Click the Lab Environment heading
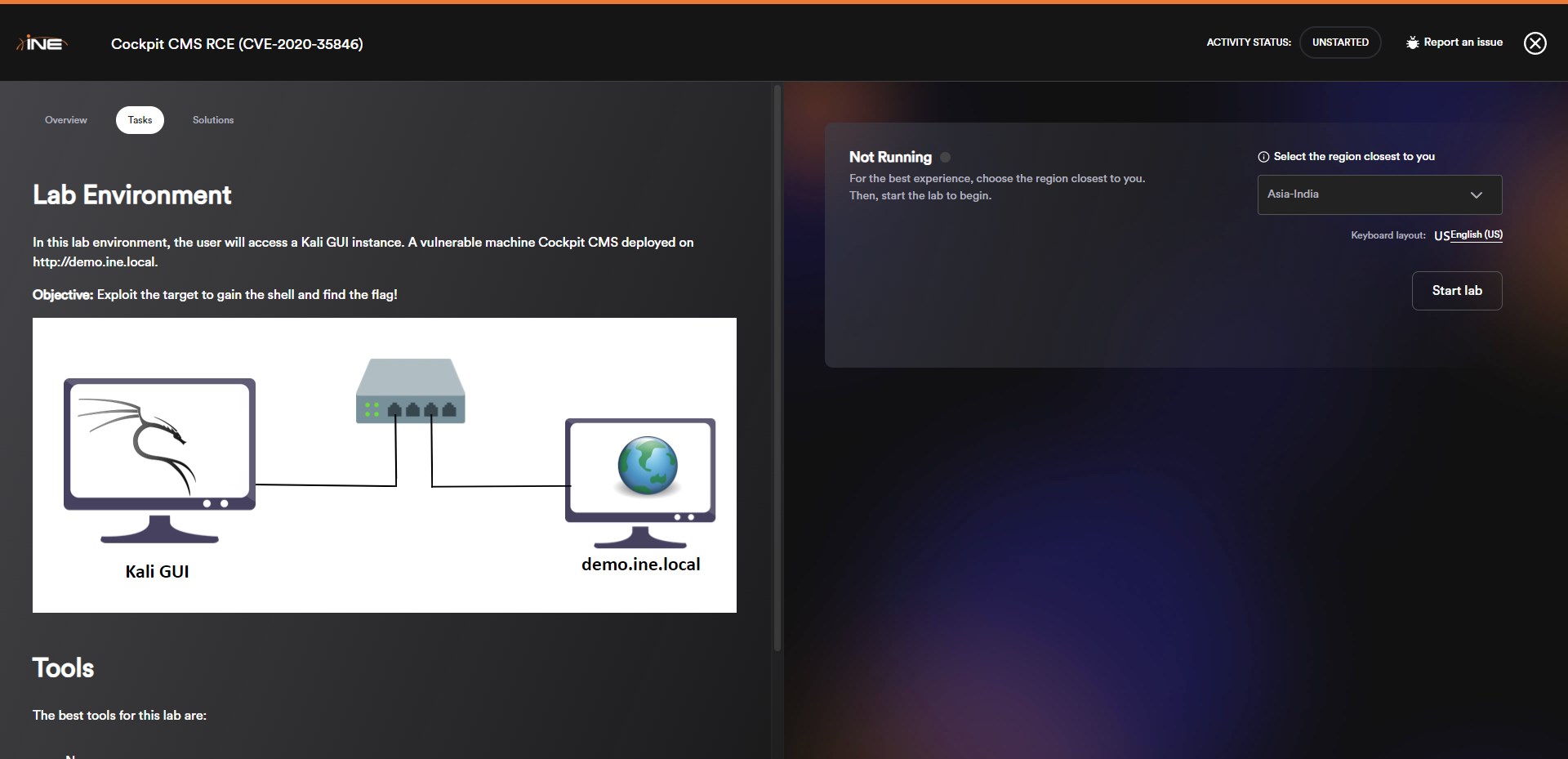 [132, 194]
